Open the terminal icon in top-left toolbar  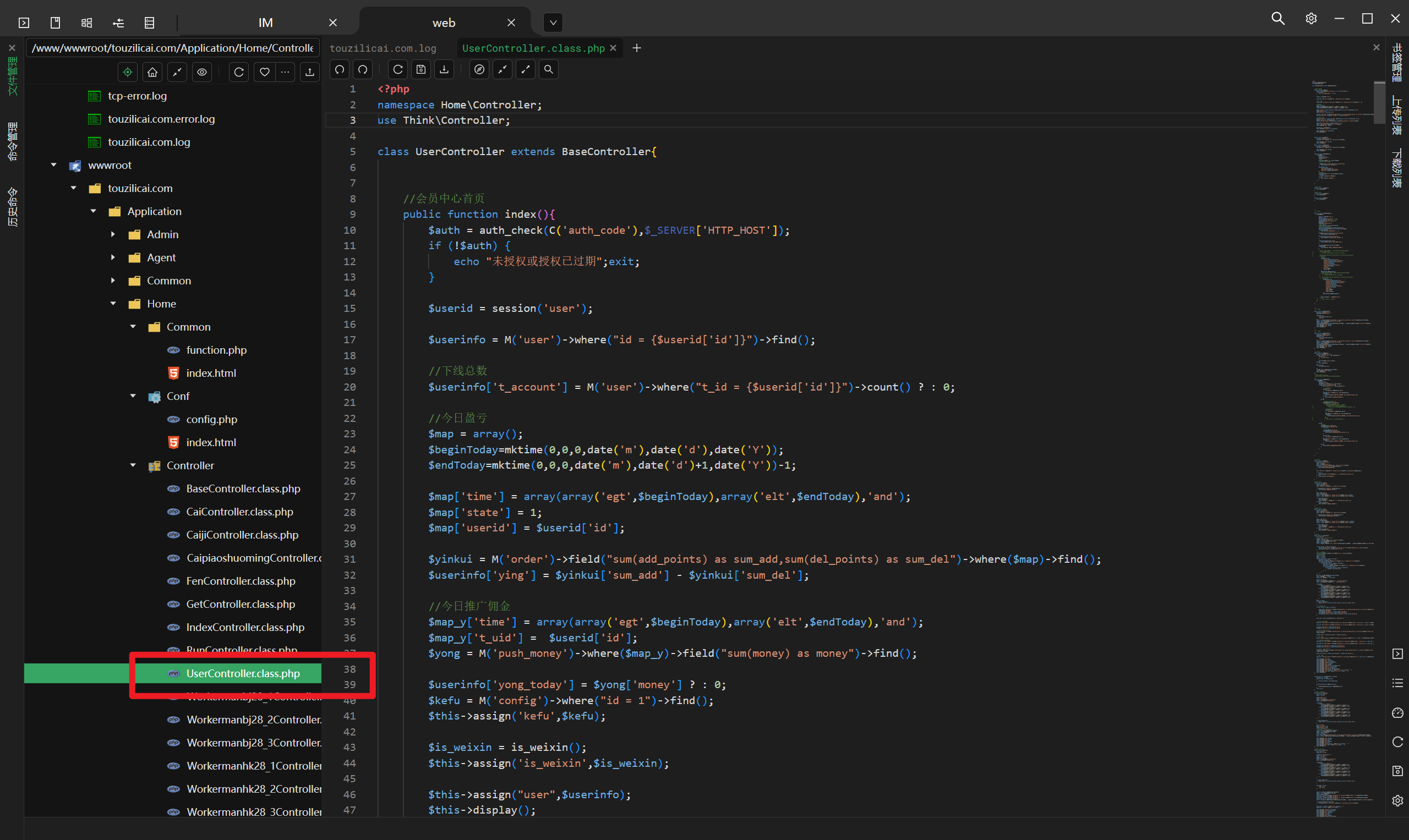[24, 23]
